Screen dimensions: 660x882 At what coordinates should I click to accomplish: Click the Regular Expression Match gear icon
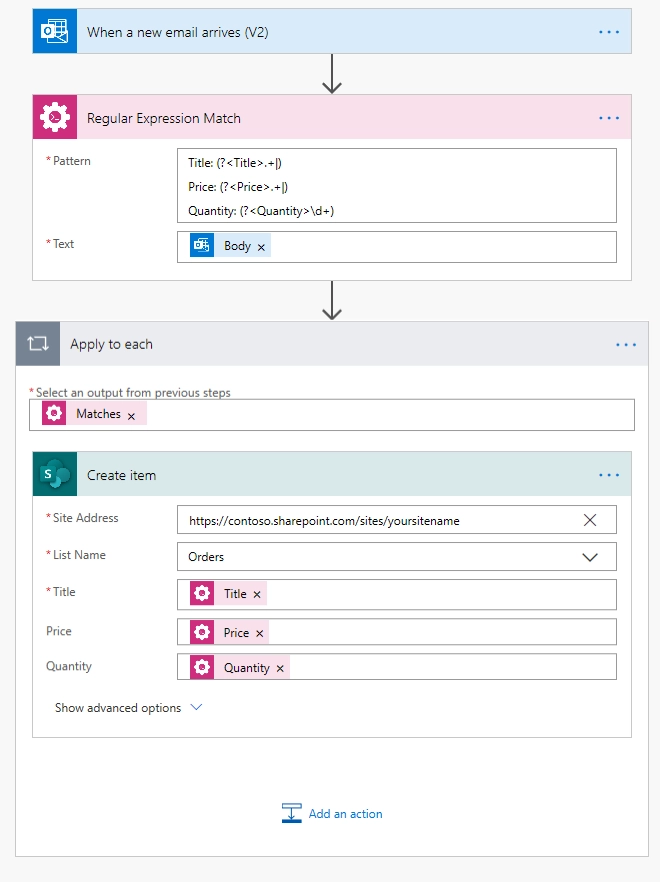coord(55,118)
